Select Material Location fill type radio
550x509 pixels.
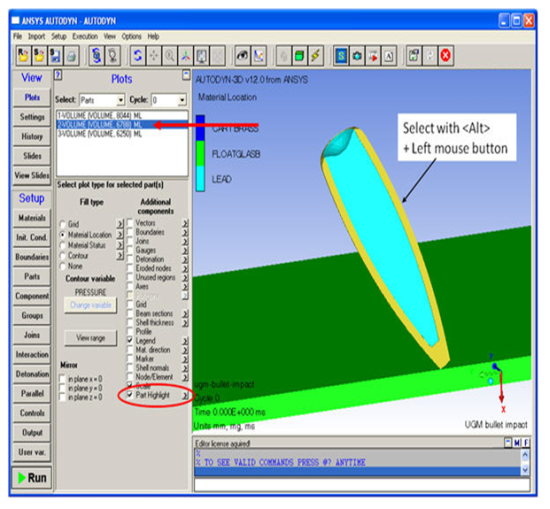coord(63,235)
